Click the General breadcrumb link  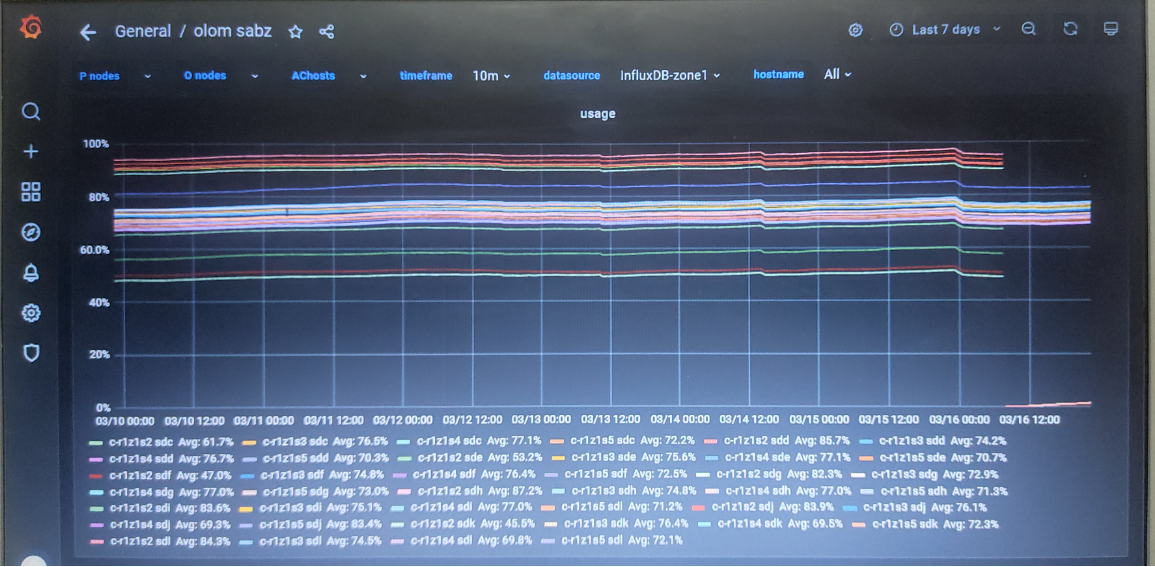[x=143, y=32]
